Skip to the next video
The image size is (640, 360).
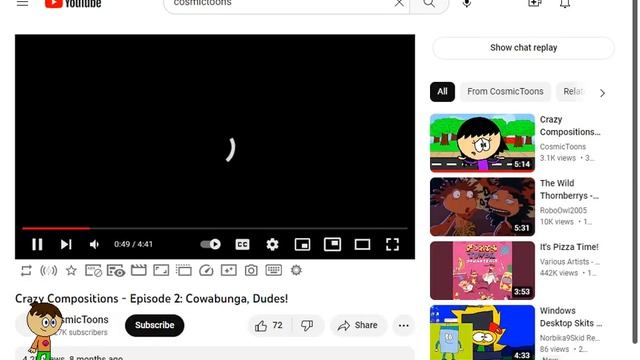[x=66, y=244]
